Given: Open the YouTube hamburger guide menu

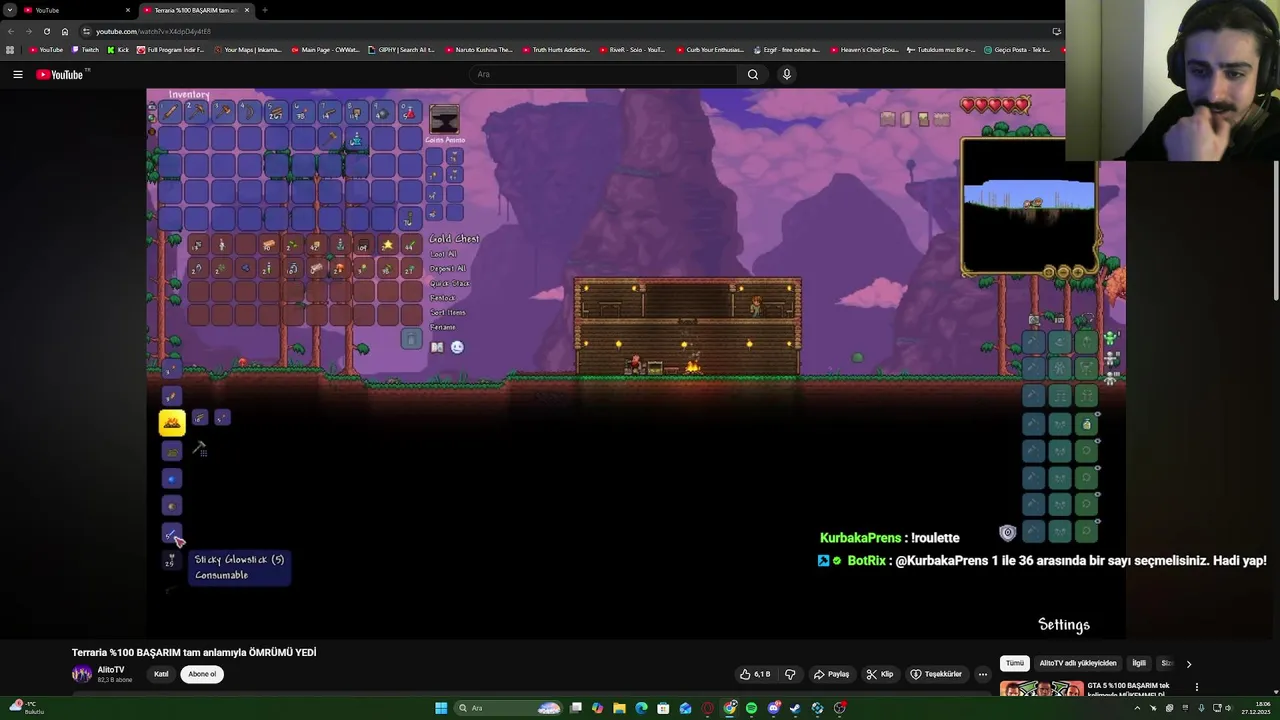Looking at the screenshot, I should 17,74.
